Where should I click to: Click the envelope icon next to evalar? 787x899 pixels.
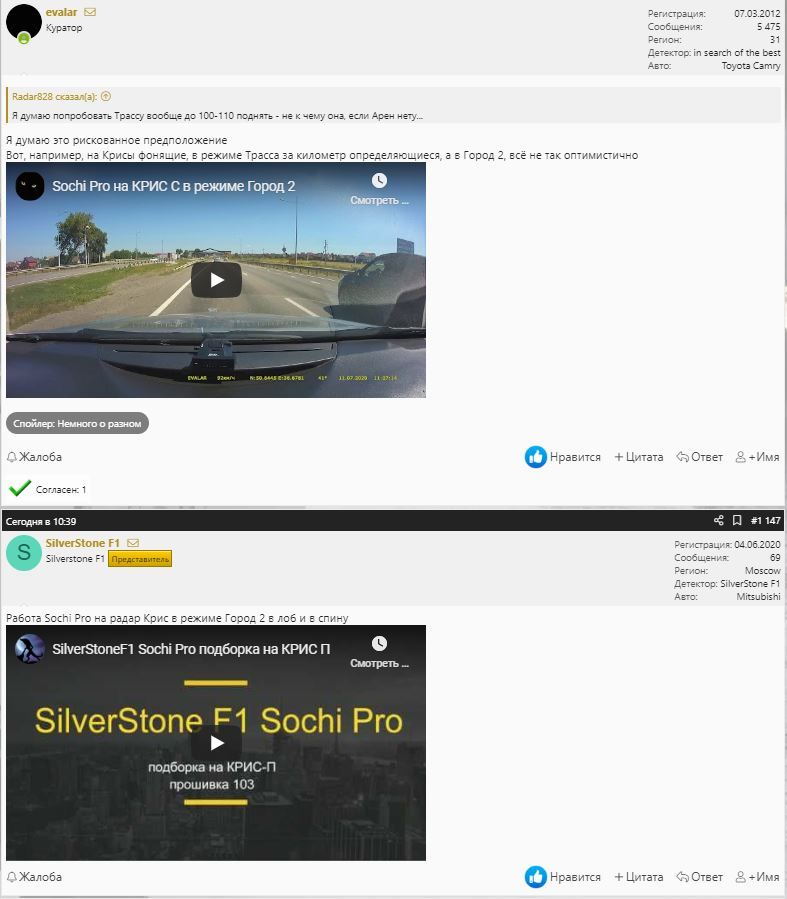point(90,12)
